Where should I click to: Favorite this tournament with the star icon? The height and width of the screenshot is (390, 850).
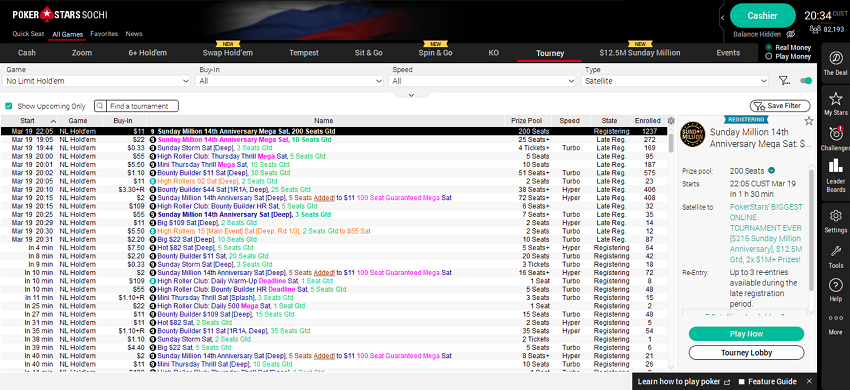click(809, 121)
